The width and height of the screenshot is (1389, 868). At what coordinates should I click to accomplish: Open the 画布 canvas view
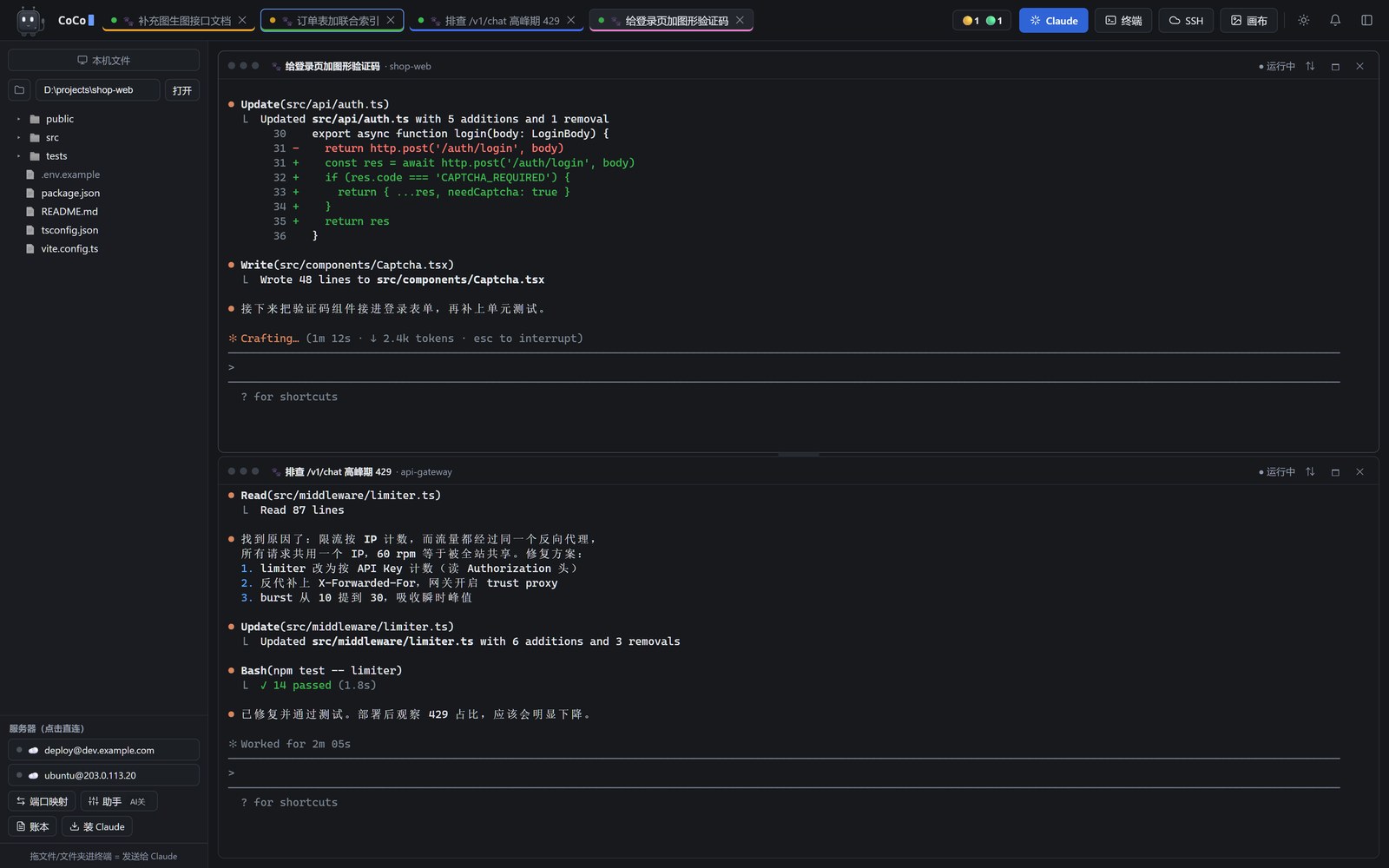(1248, 20)
